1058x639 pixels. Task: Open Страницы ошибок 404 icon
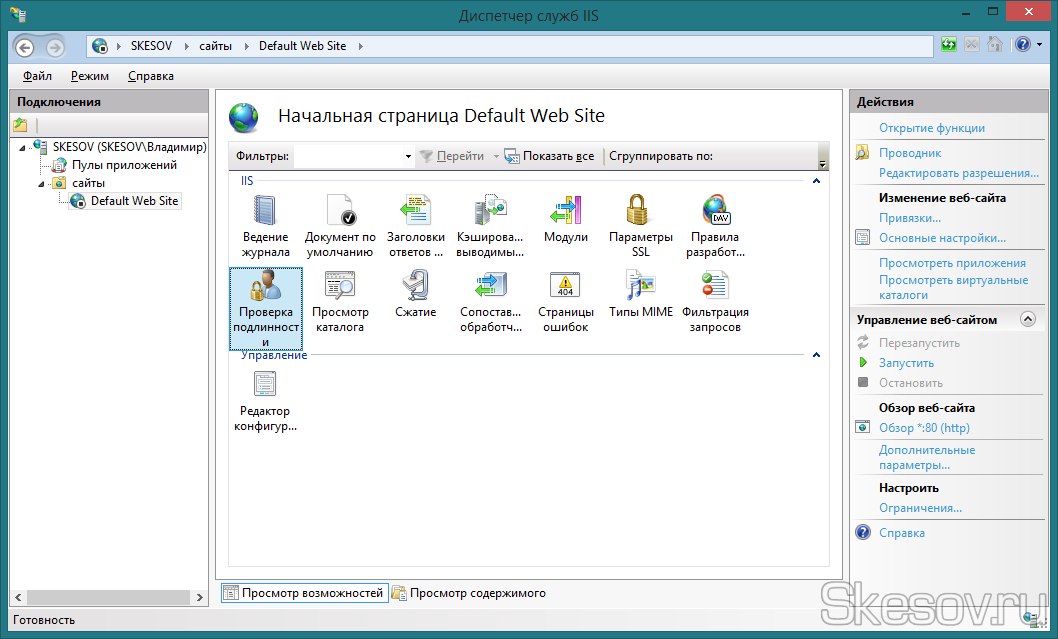coord(566,288)
